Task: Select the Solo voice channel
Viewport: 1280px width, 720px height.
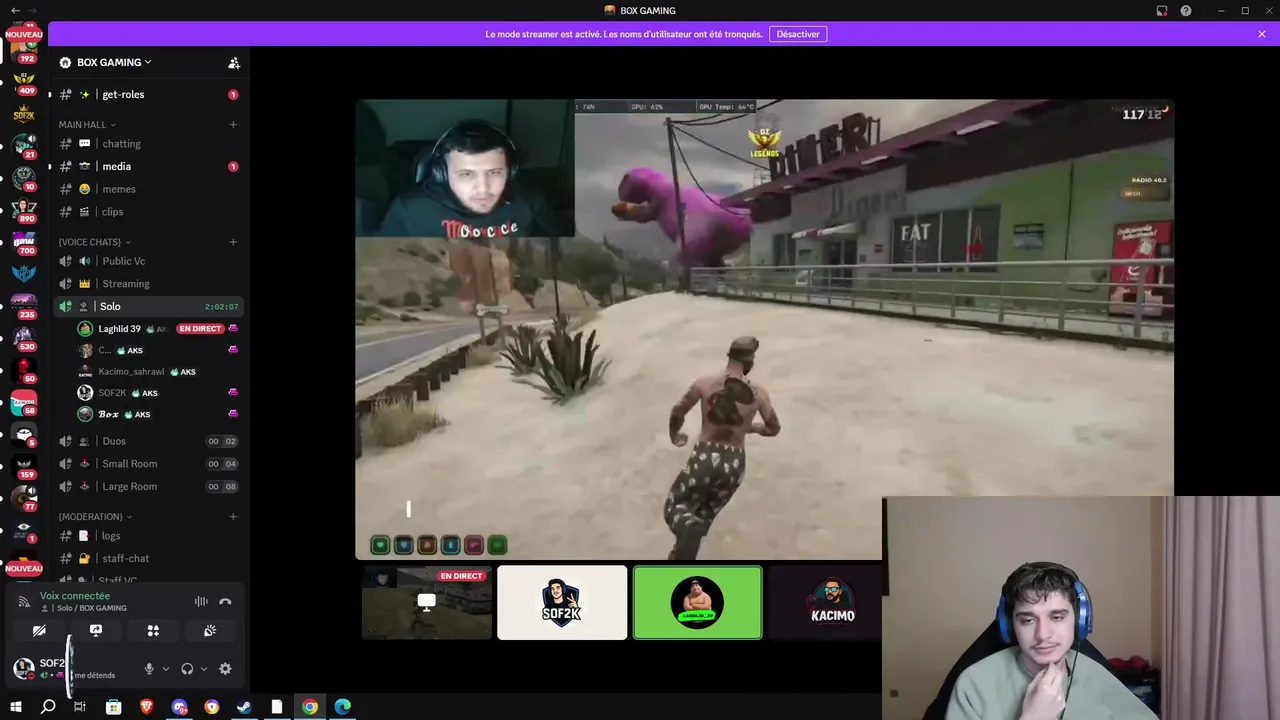Action: point(148,306)
